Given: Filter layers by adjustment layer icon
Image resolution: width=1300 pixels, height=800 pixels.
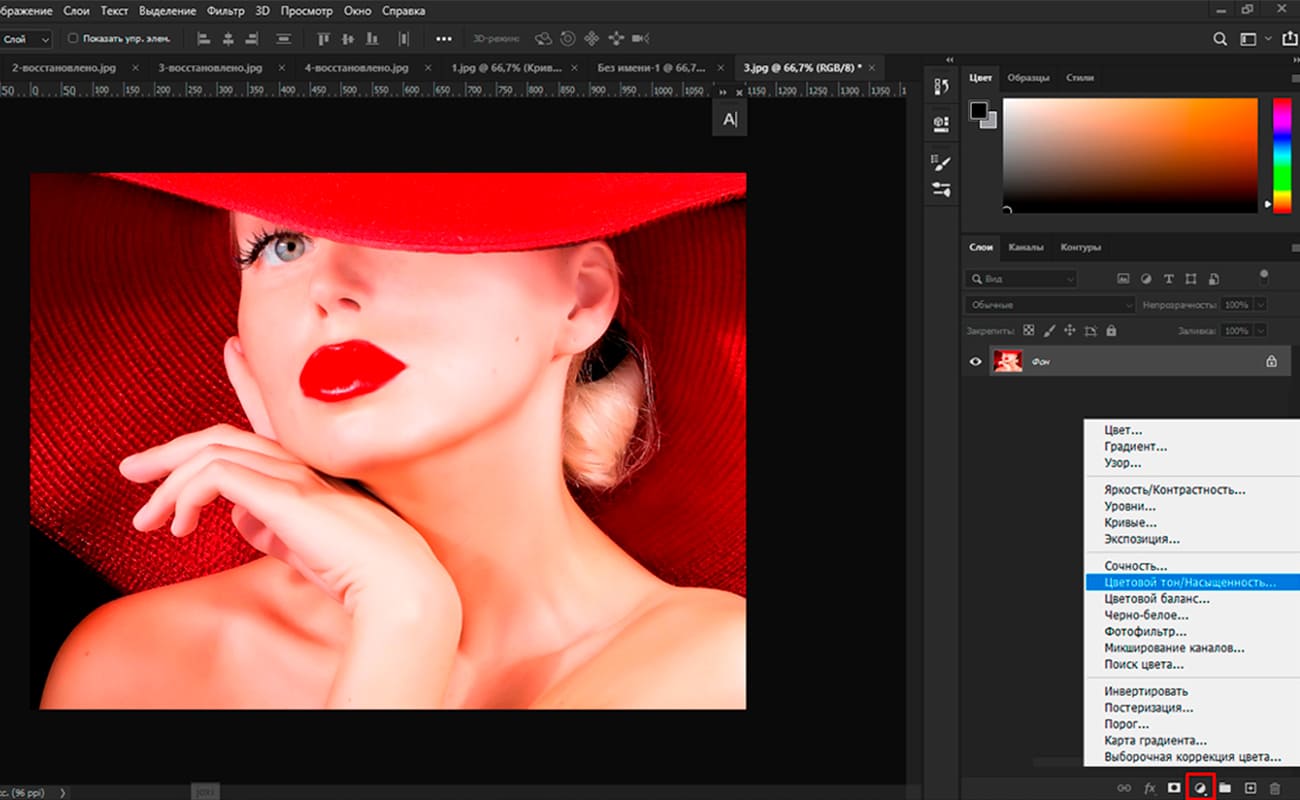Looking at the screenshot, I should point(1146,278).
